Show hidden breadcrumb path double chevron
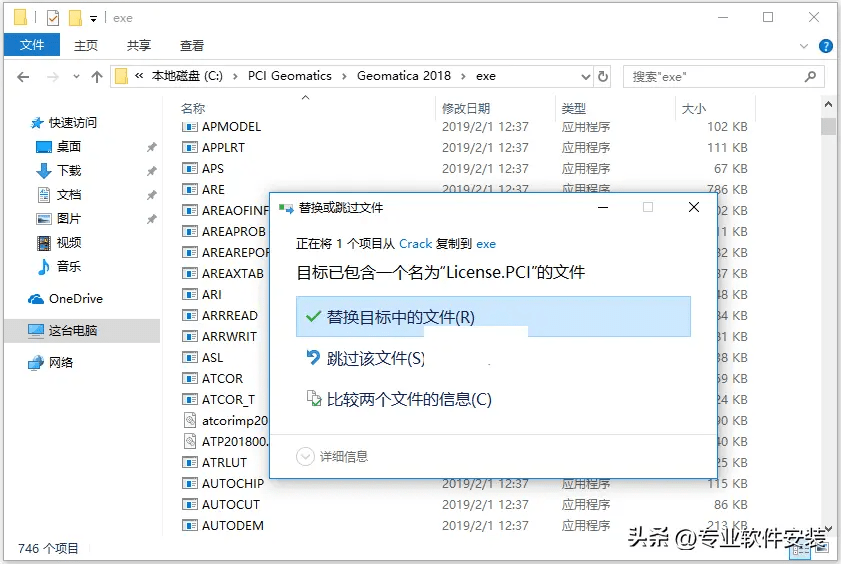841x564 pixels. [x=139, y=76]
